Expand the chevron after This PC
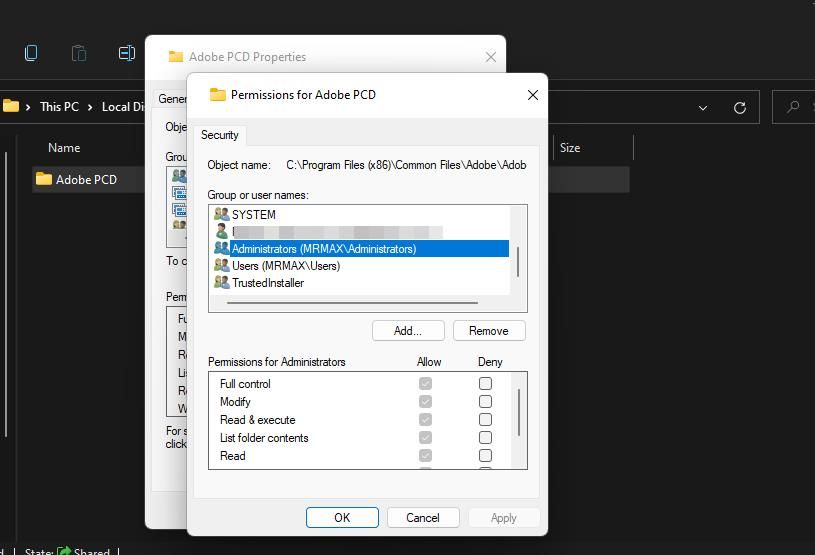This screenshot has width=815, height=555. (90, 107)
